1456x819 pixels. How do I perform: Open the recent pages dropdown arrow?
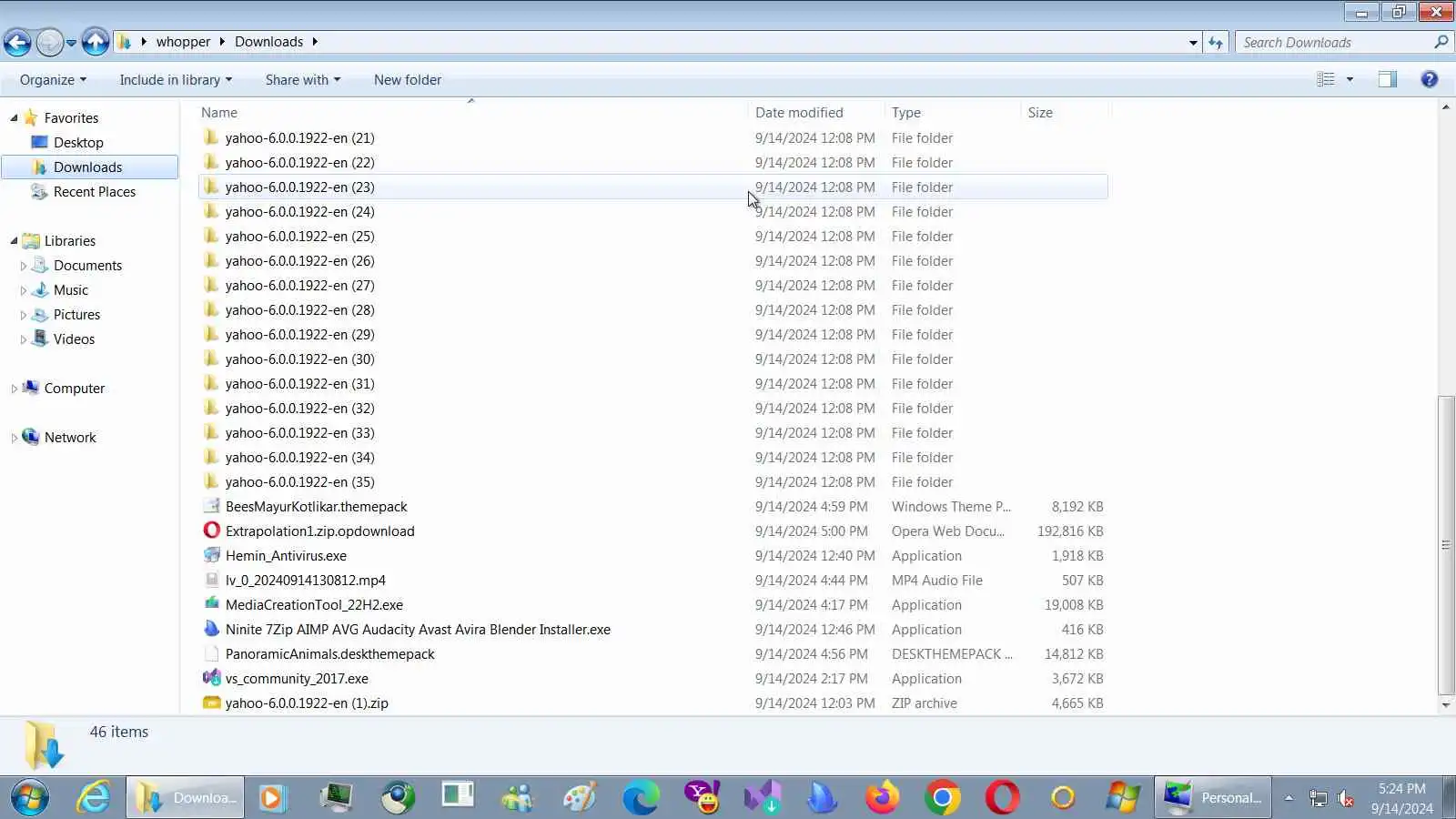point(71,42)
